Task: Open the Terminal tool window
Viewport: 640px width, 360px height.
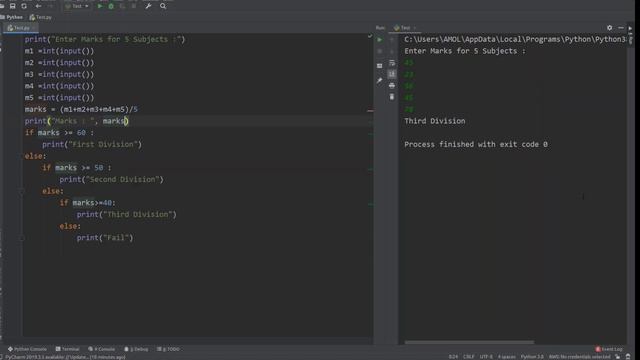Action: point(67,349)
